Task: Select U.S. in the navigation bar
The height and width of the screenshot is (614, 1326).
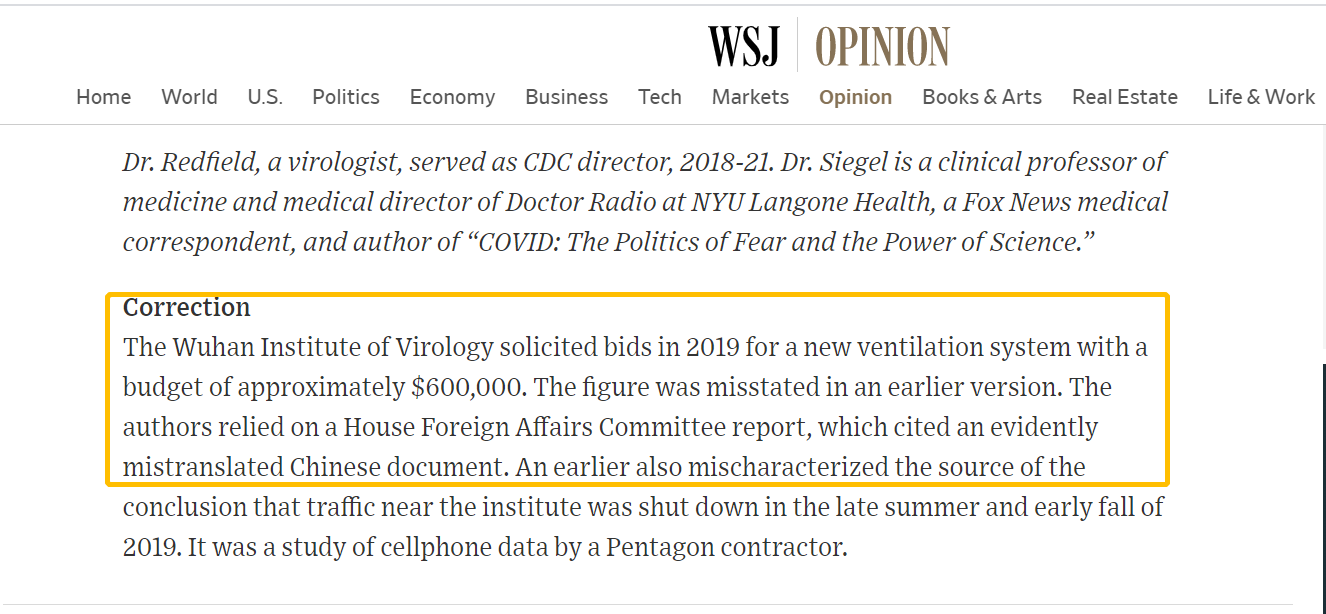Action: pos(265,97)
